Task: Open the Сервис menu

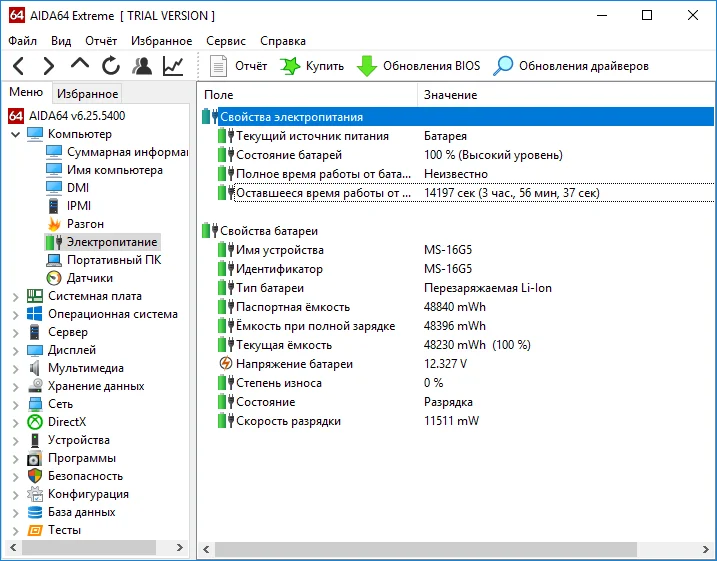Action: coord(226,41)
